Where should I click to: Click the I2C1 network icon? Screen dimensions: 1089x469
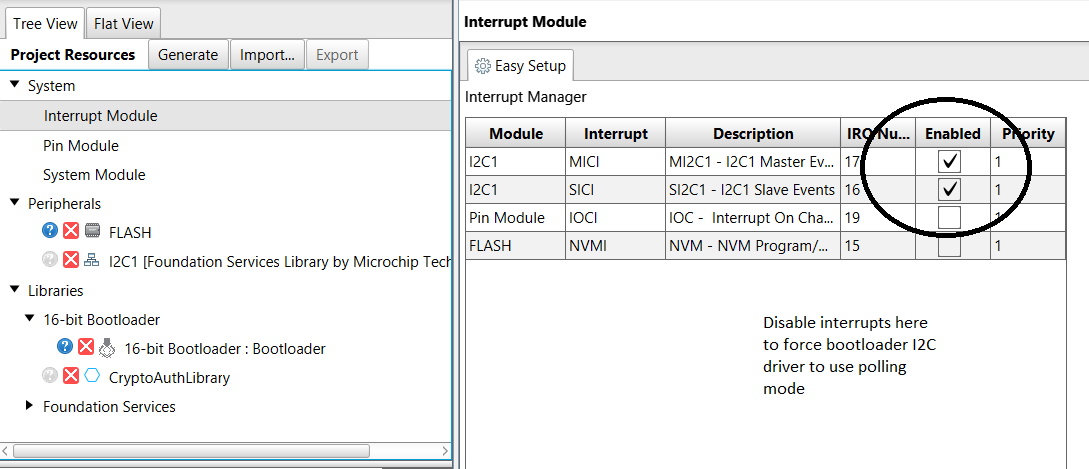pos(92,261)
